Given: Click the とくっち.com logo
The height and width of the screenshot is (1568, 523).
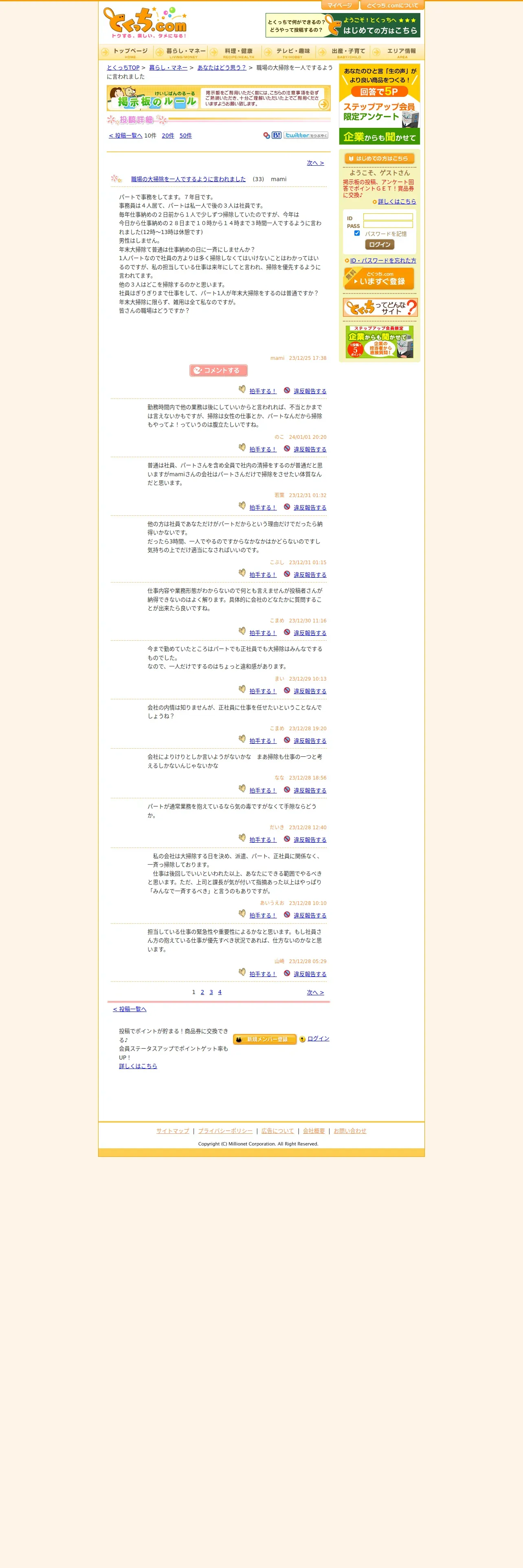Looking at the screenshot, I should [145, 23].
